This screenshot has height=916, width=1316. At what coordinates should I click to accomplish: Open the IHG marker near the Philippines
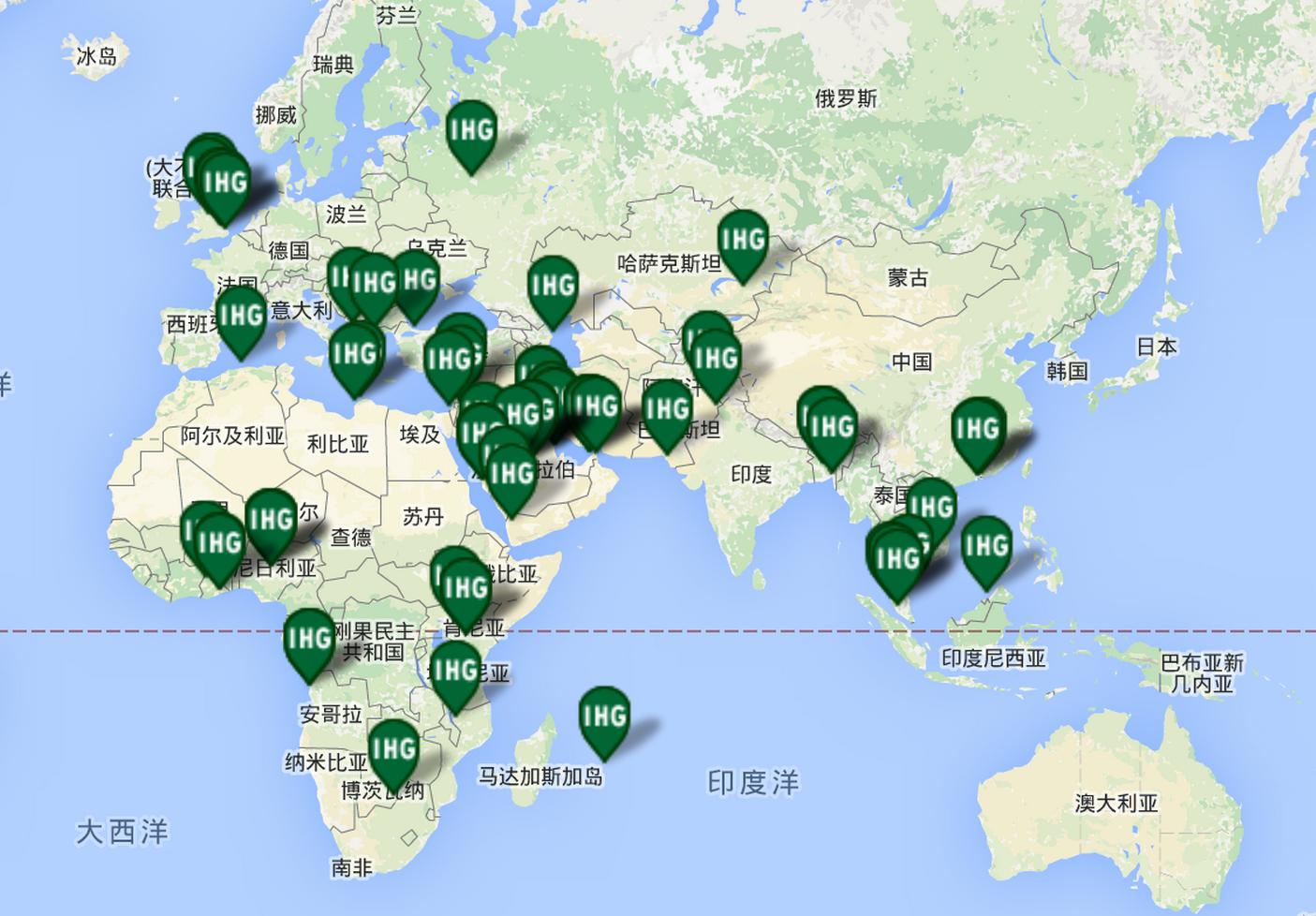coord(986,553)
